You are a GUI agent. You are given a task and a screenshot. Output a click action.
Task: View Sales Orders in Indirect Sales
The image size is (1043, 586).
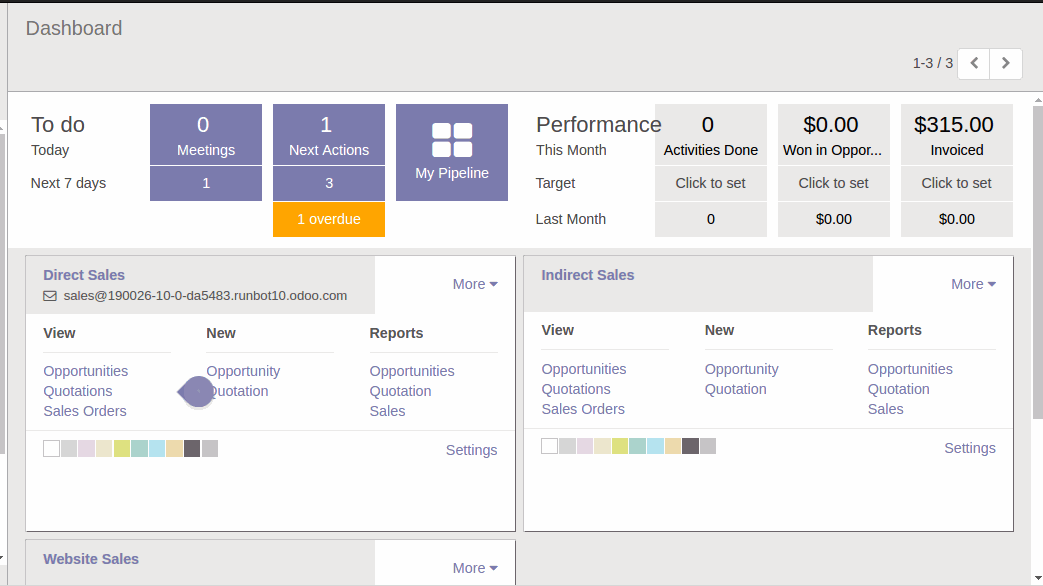tap(583, 409)
